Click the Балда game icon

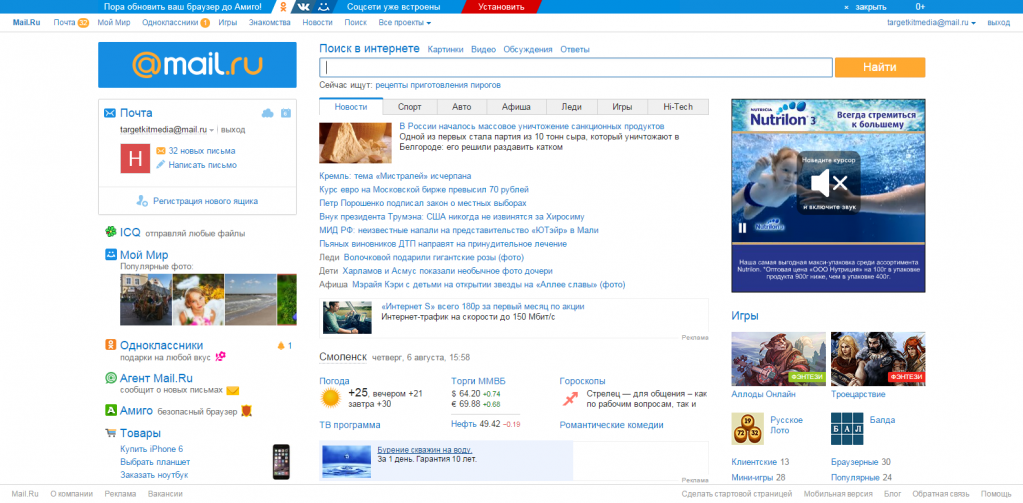click(847, 429)
